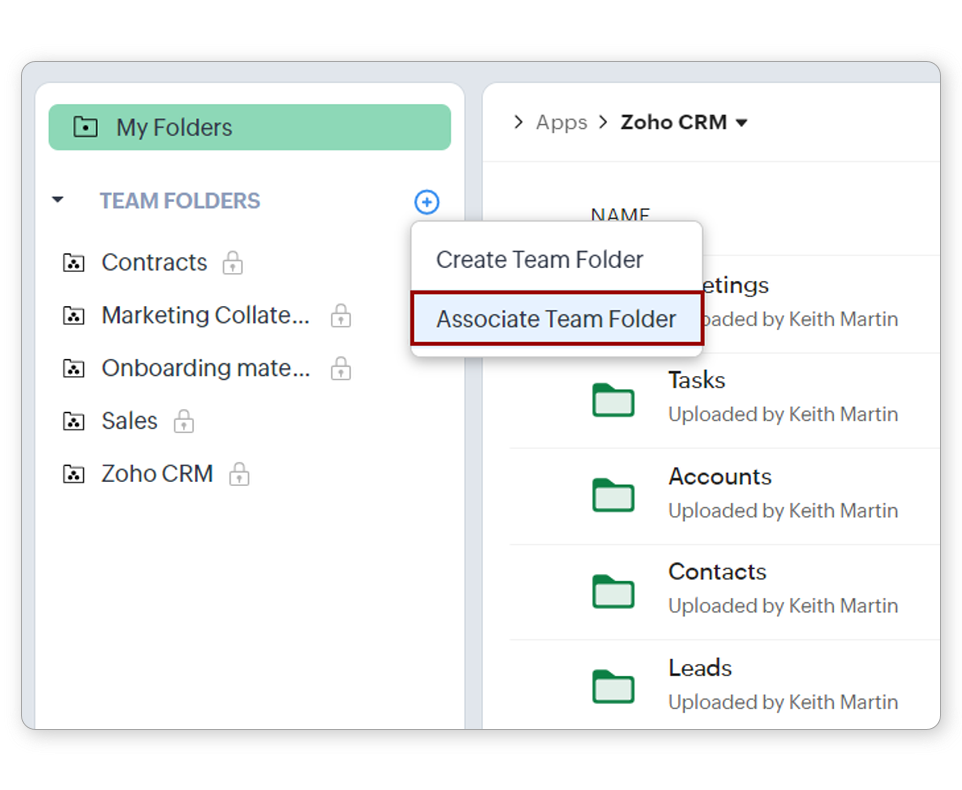962x790 pixels.
Task: Click the lock icon next to Sales
Action: click(x=183, y=422)
